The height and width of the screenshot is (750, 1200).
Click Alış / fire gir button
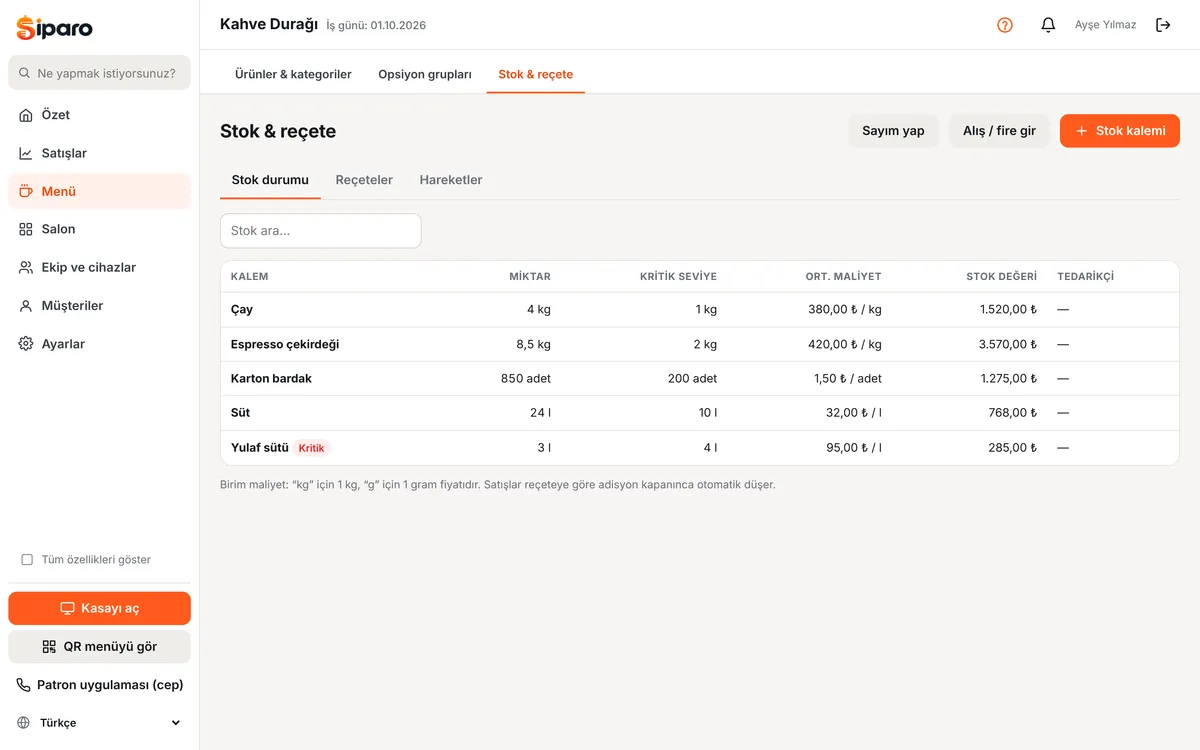(x=999, y=131)
